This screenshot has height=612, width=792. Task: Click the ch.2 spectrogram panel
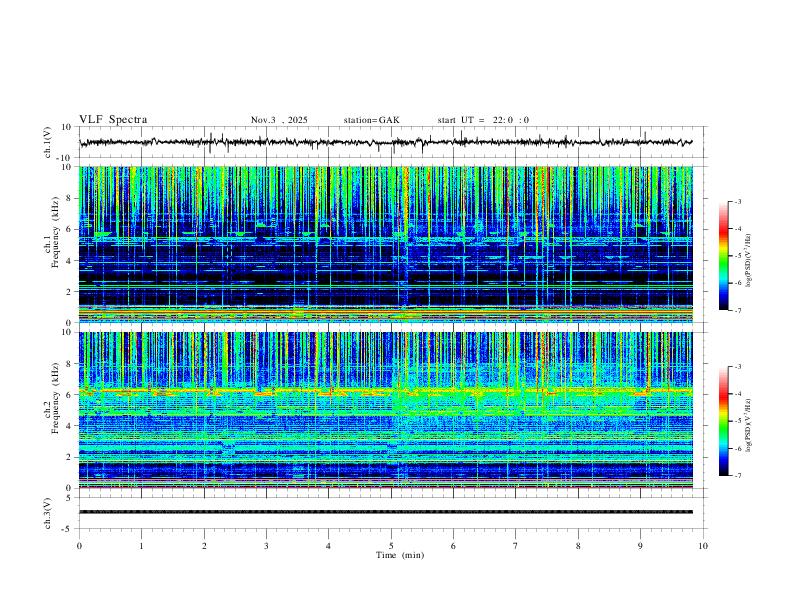[386, 410]
